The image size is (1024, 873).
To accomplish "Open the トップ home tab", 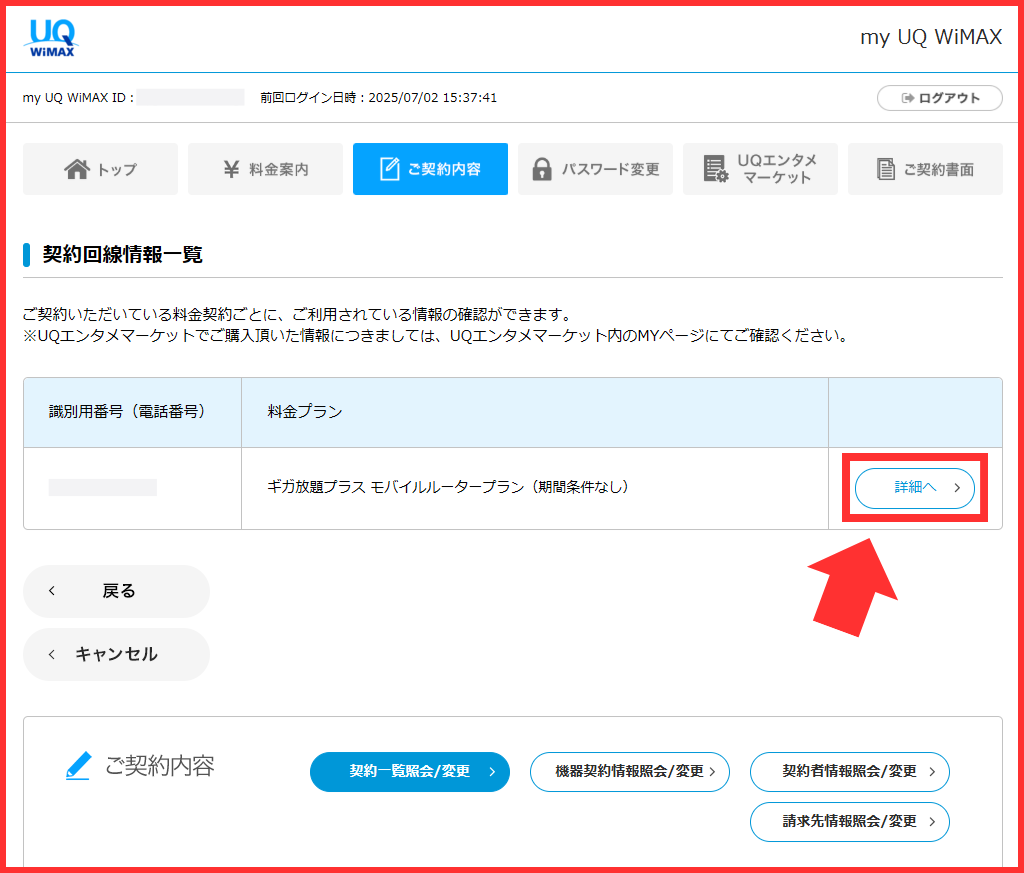I will pyautogui.click(x=101, y=169).
